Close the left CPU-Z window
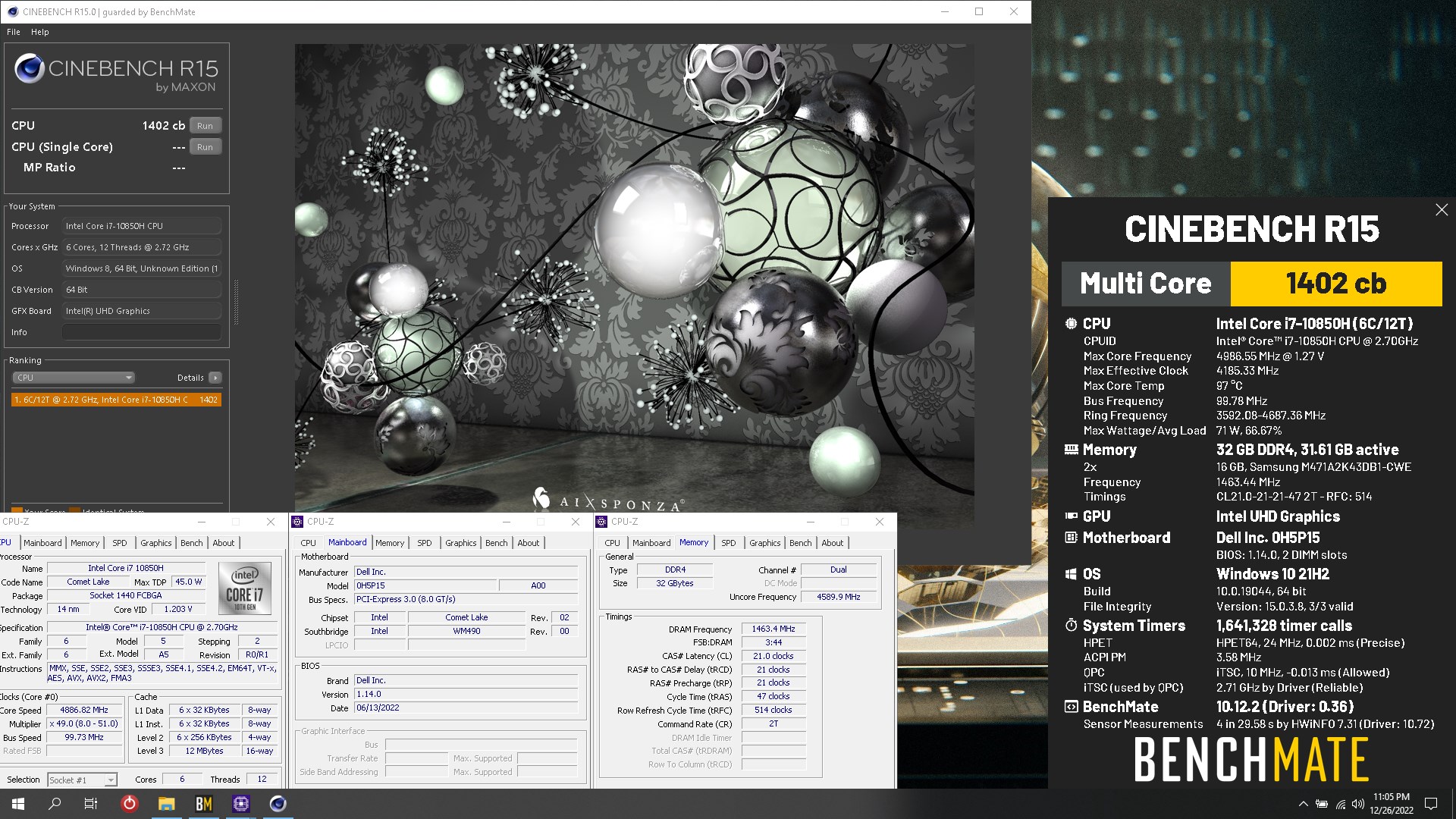 tap(271, 522)
